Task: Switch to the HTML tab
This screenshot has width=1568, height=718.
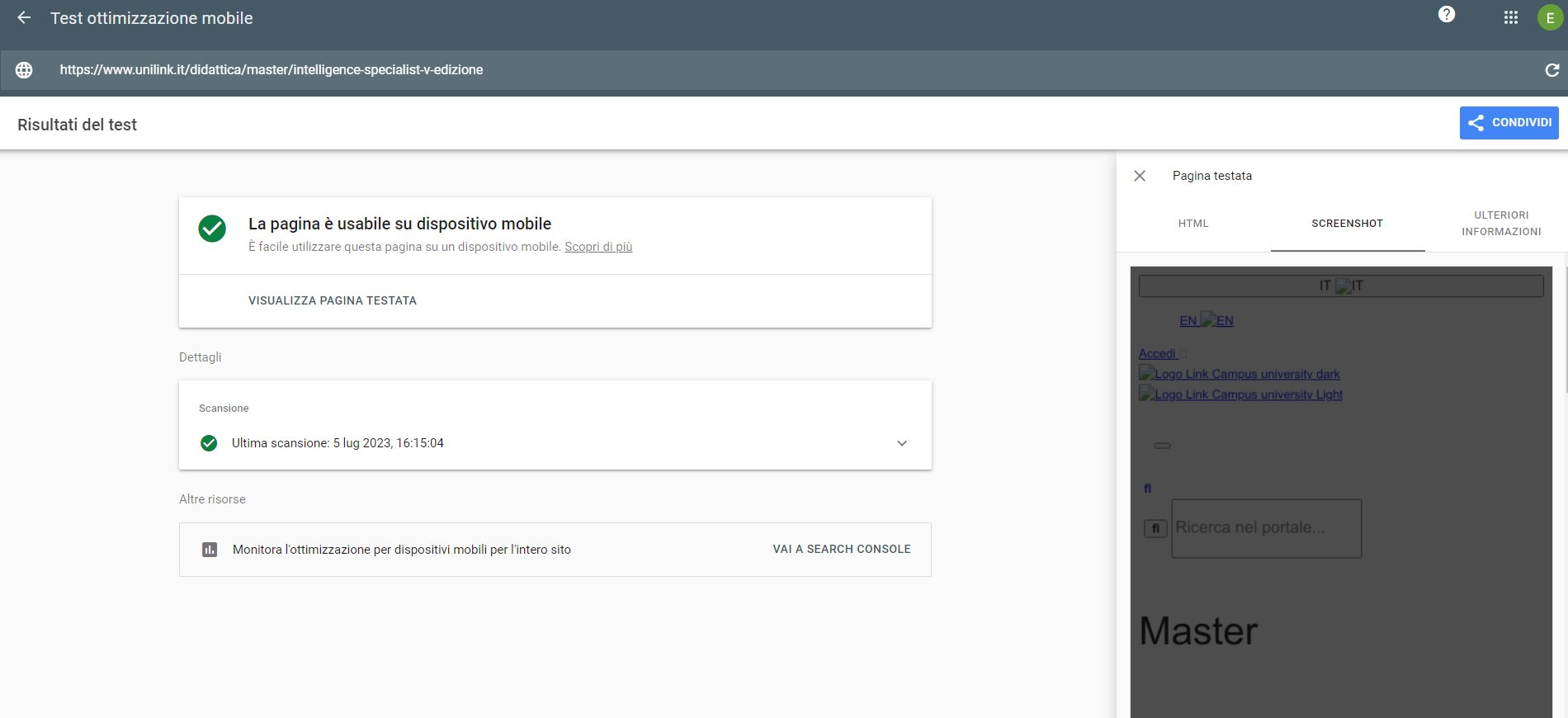Action: [1193, 224]
